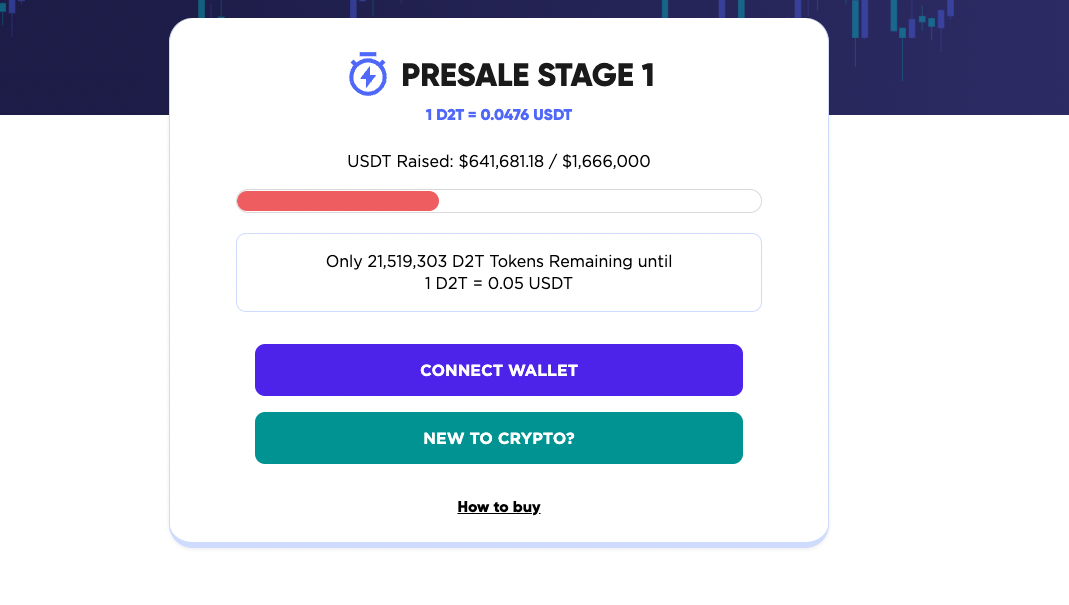
Task: Open the tokens remaining info box
Action: (499, 272)
